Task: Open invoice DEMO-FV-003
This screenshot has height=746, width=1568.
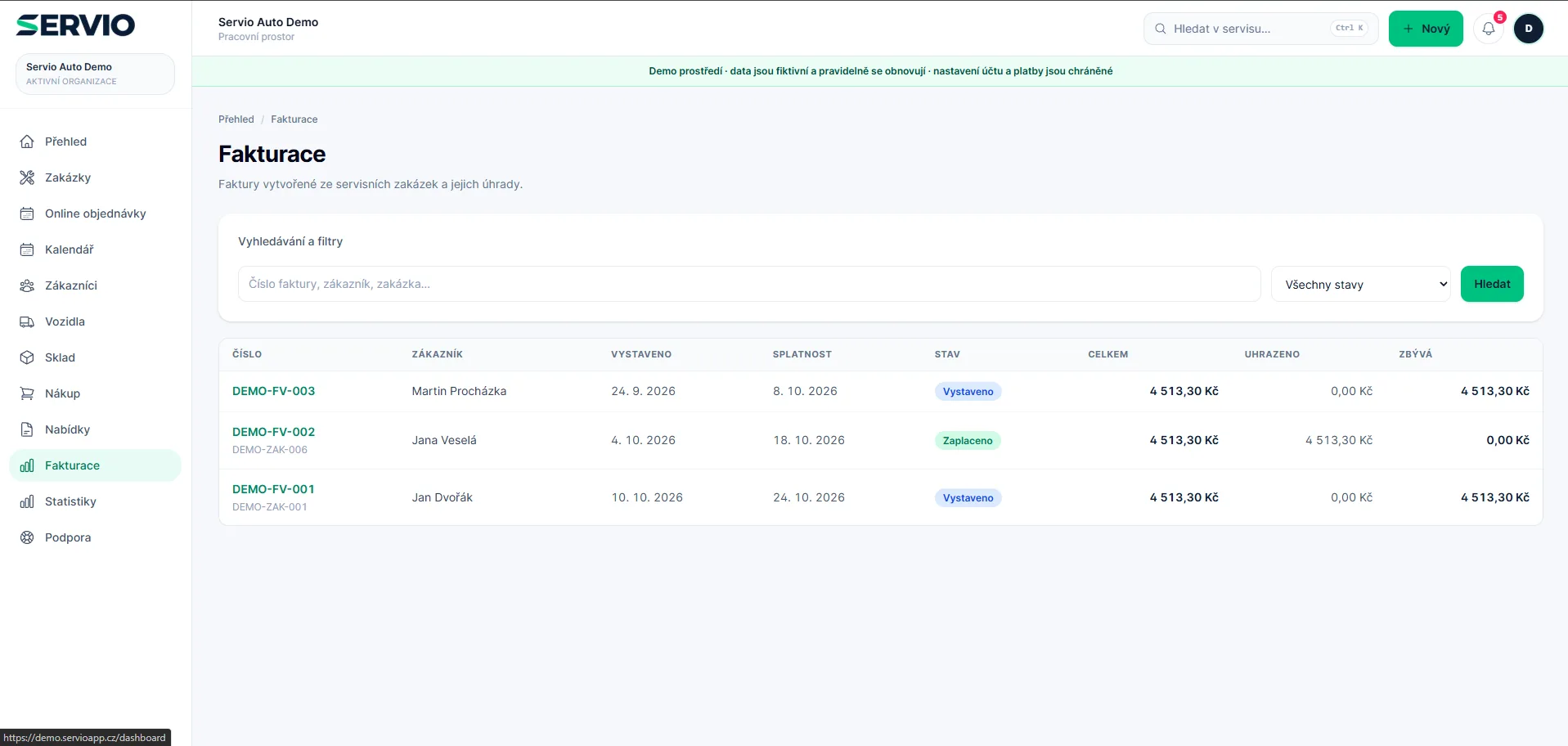Action: [273, 391]
